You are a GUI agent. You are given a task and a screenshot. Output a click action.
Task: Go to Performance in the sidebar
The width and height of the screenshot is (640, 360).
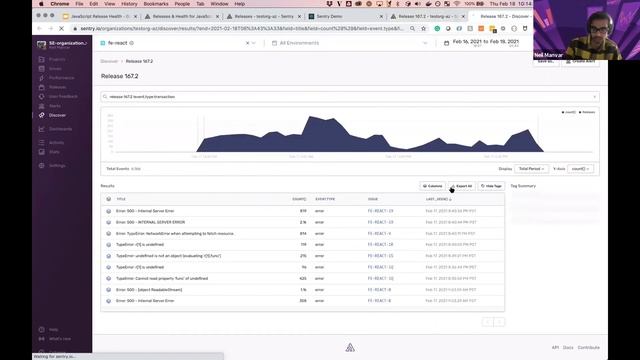click(62, 78)
